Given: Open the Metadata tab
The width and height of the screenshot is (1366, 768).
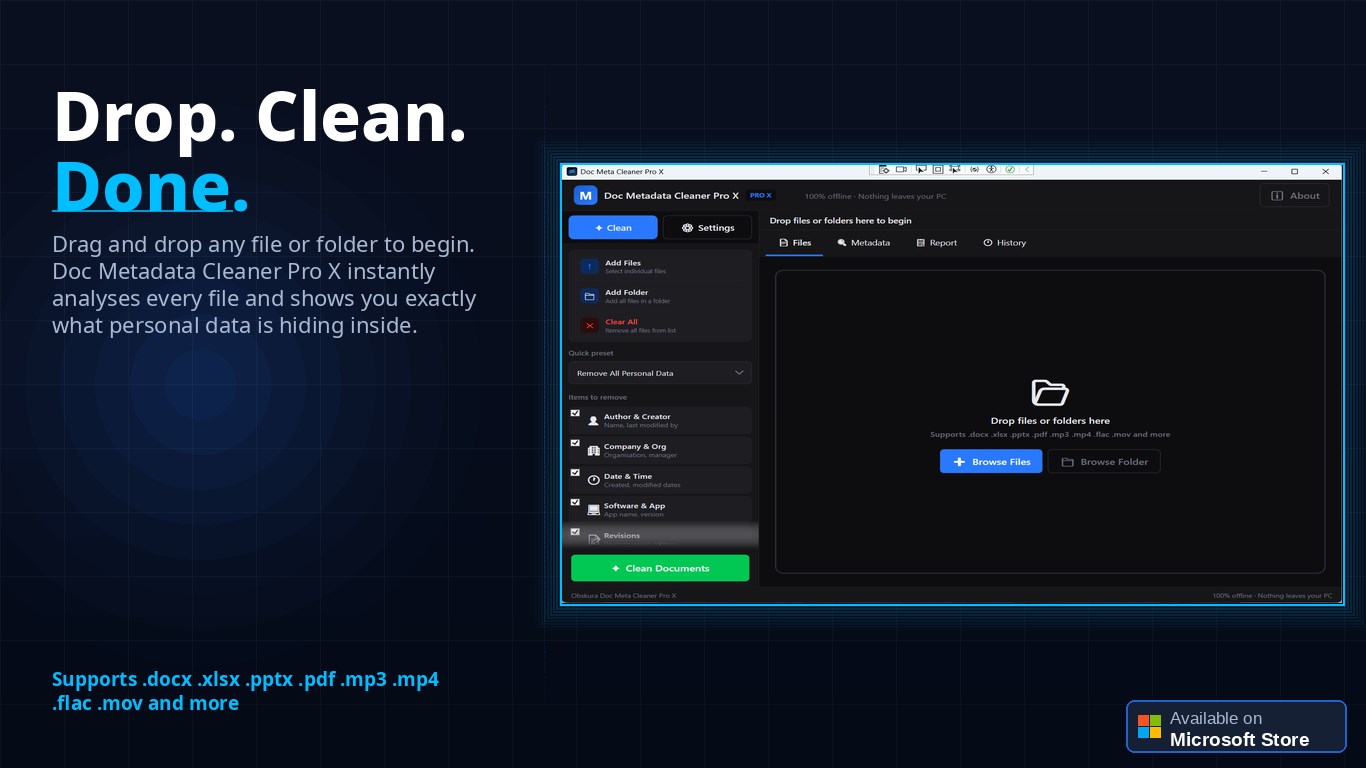Looking at the screenshot, I should pyautogui.click(x=864, y=243).
